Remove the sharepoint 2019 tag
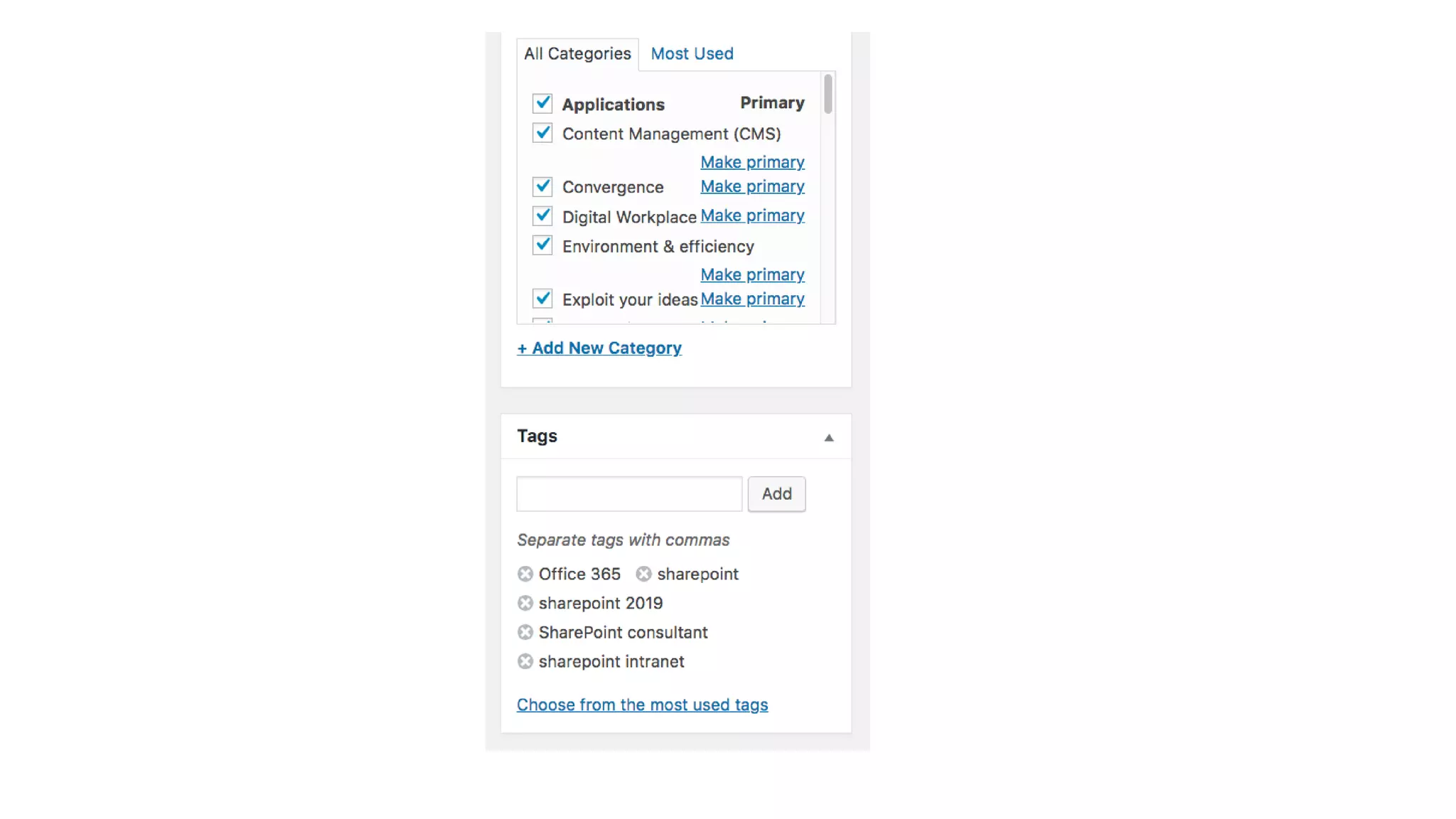Viewport: 1456px width, 819px height. point(525,603)
